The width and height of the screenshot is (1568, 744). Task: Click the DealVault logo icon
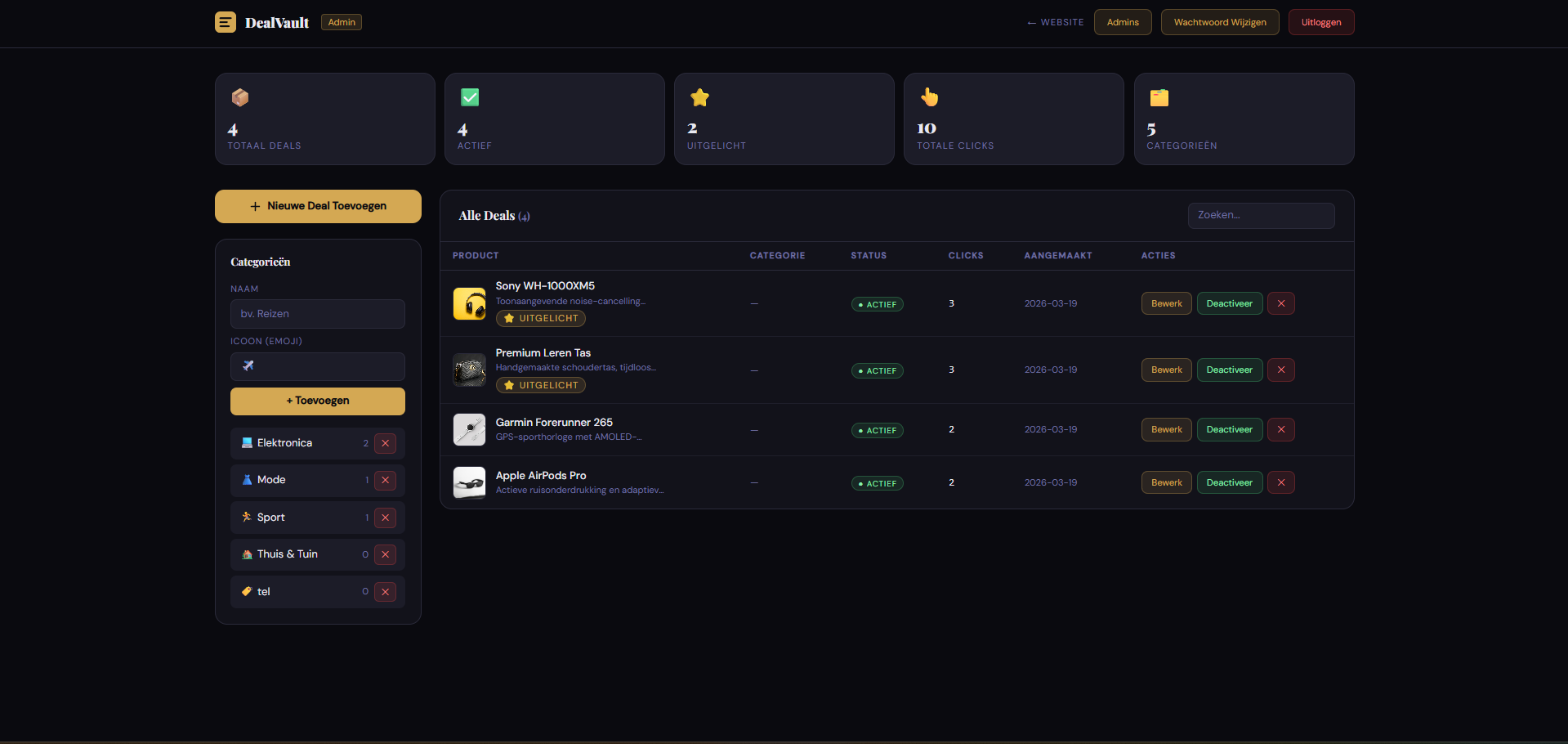[x=226, y=22]
